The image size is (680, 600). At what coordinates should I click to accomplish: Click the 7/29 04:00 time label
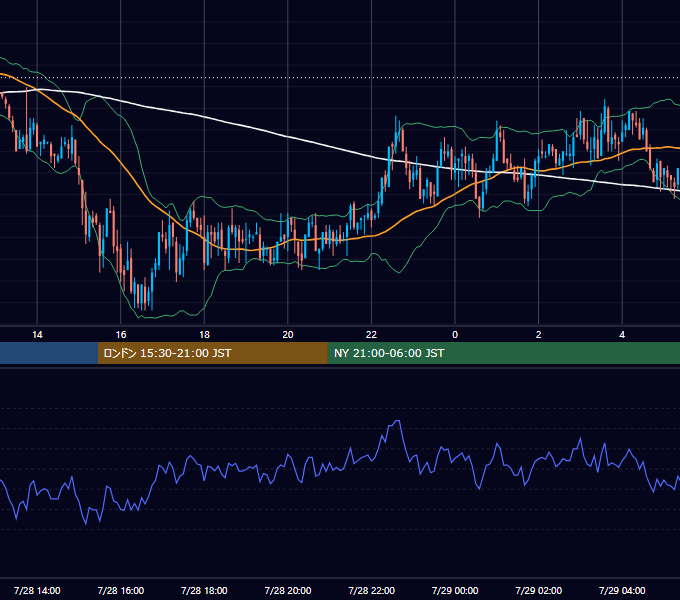coord(622,590)
